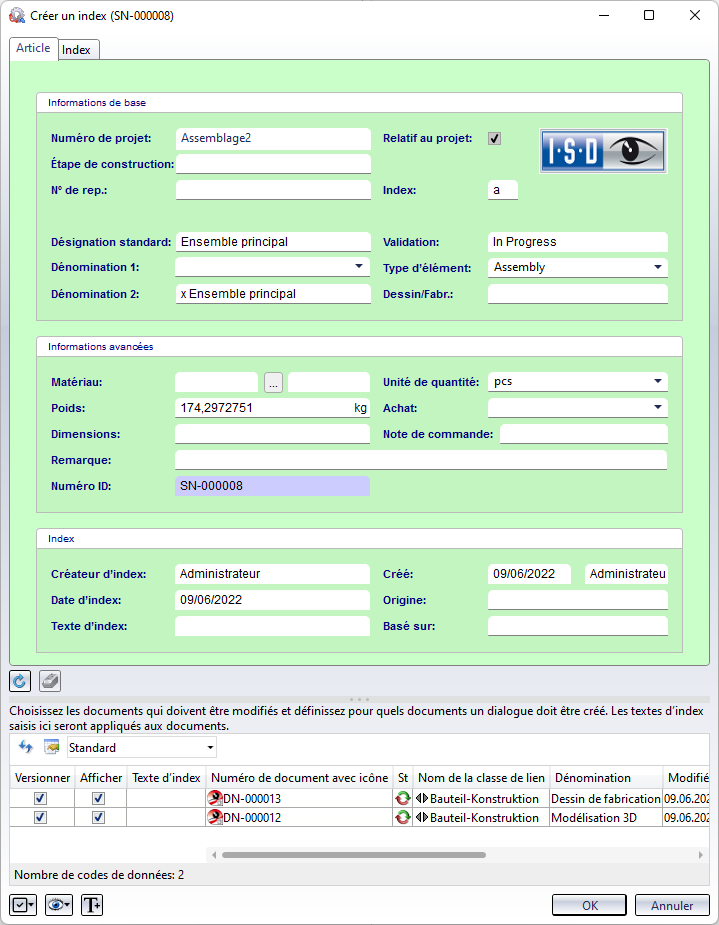Click the application icon in title bar

click(17, 15)
